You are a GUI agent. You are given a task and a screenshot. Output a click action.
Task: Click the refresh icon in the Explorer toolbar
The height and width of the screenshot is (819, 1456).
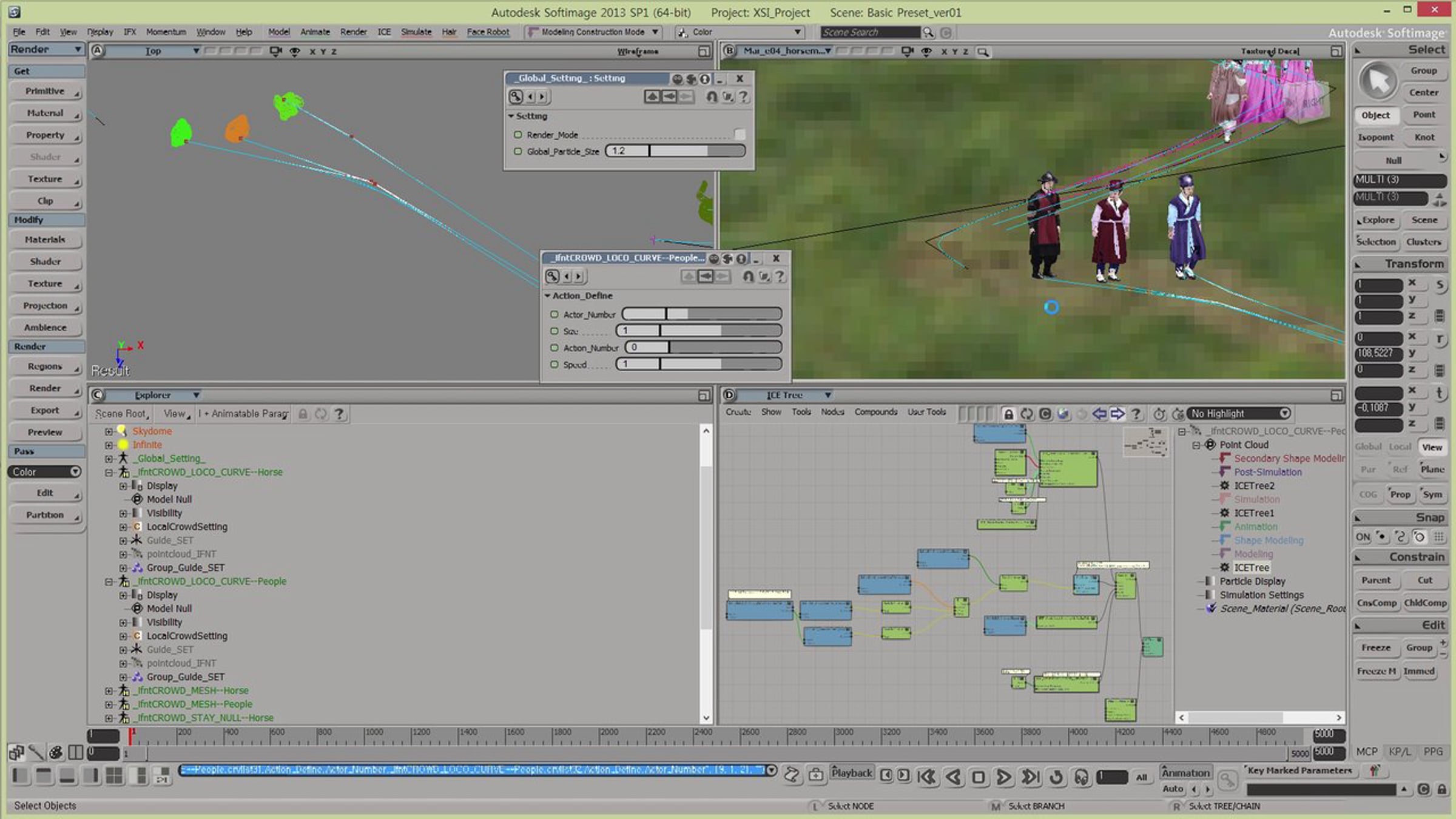click(x=321, y=414)
